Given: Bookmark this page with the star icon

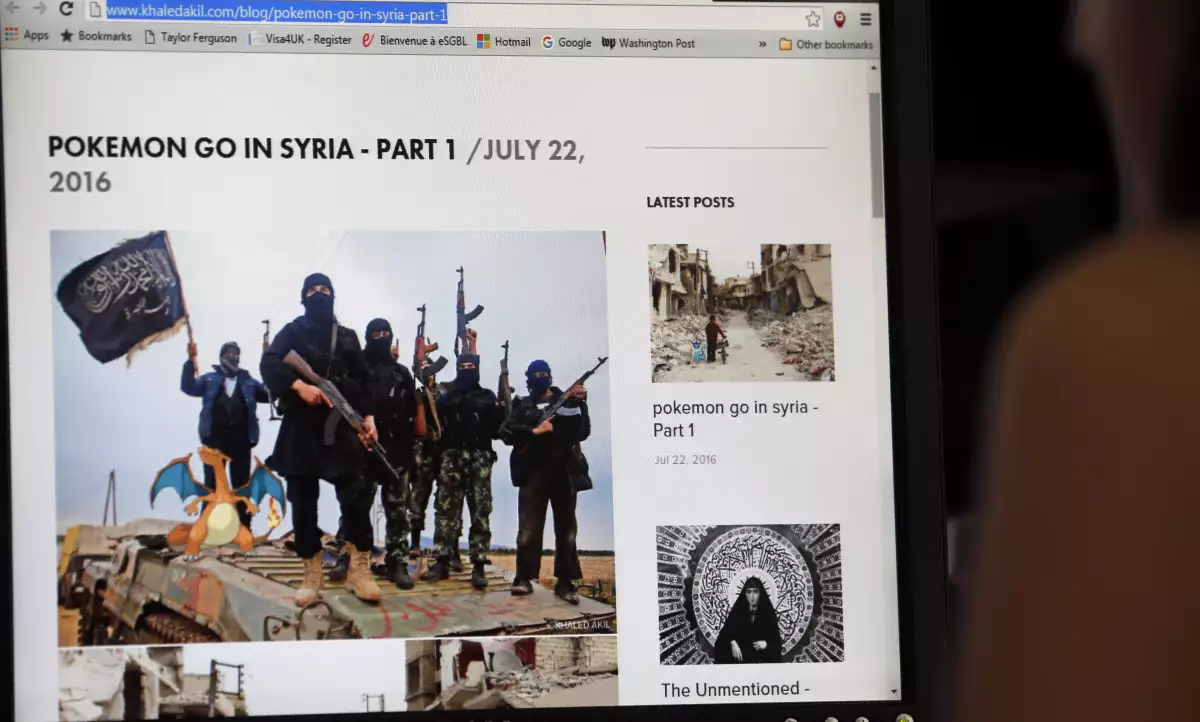Looking at the screenshot, I should coord(813,19).
